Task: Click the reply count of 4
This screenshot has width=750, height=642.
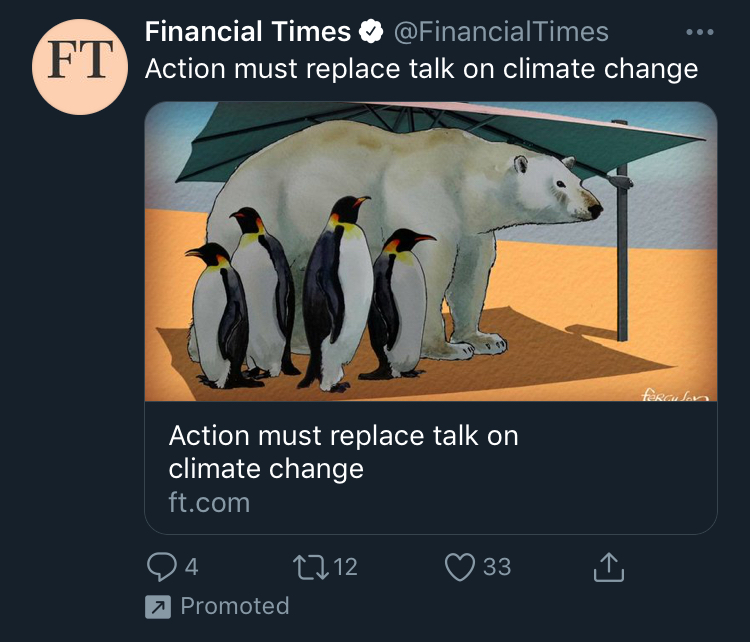Action: 191,567
